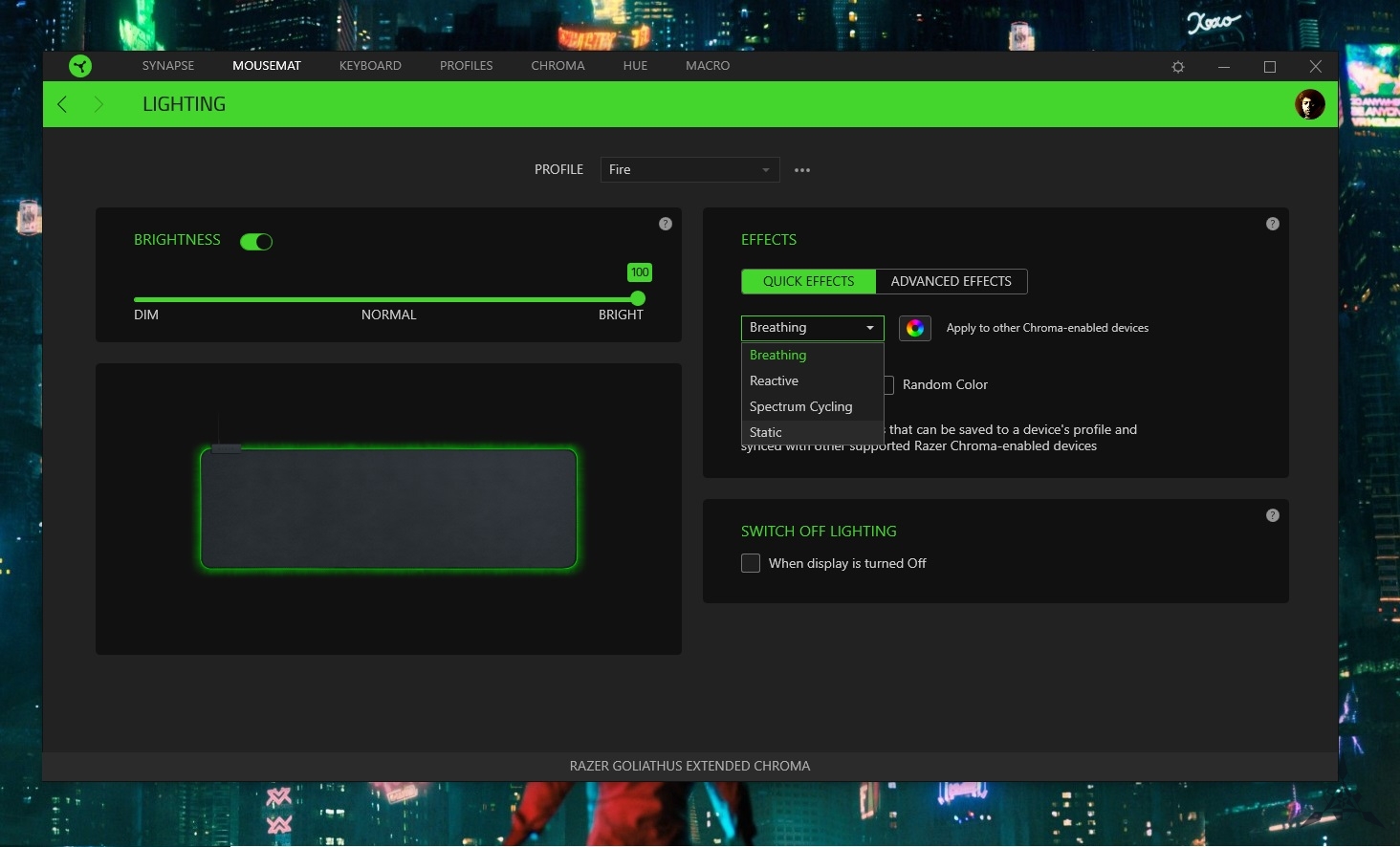Toggle the Brightness switch off
The height and width of the screenshot is (847, 1400).
pyautogui.click(x=255, y=241)
